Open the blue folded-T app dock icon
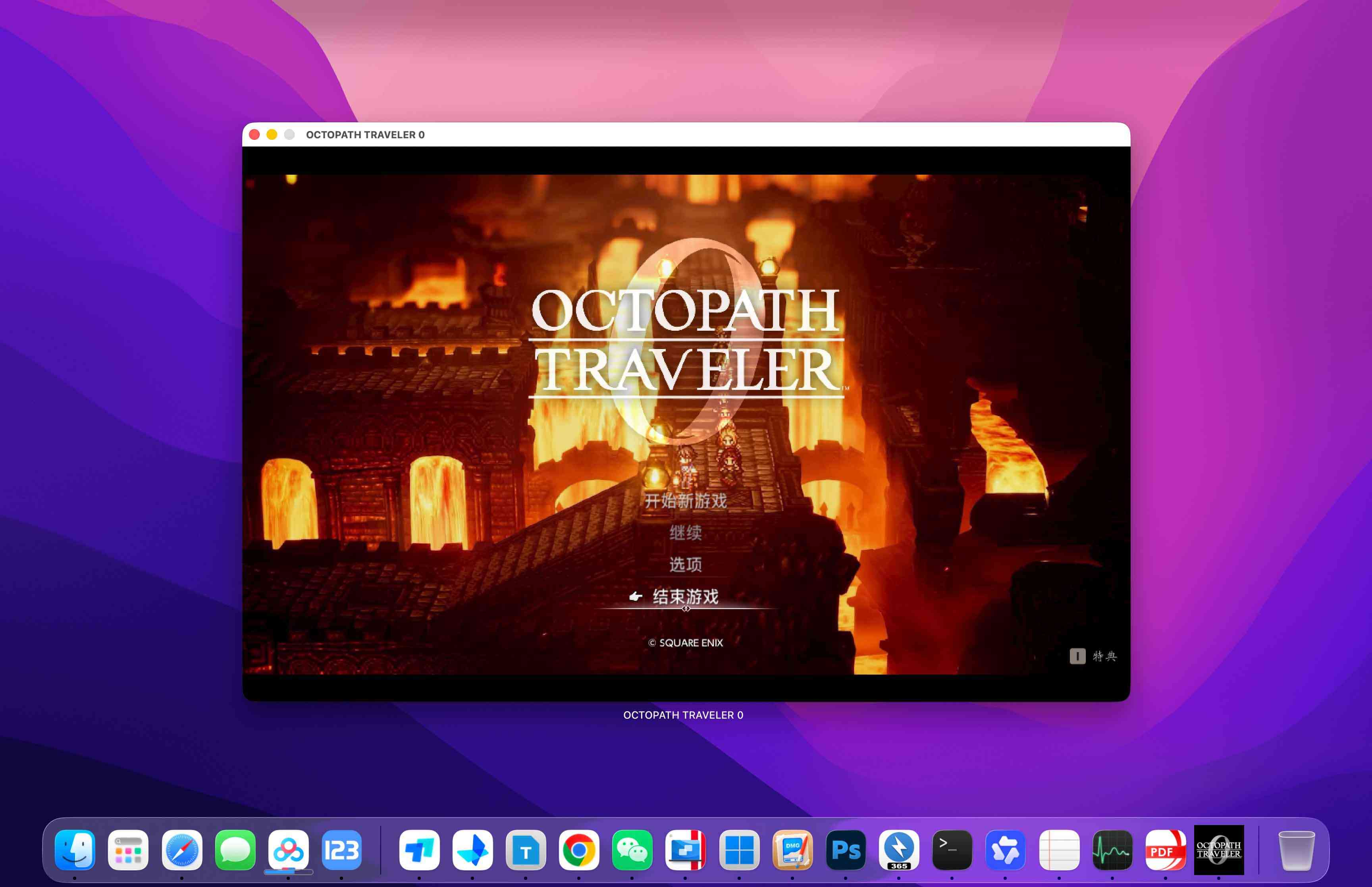This screenshot has width=1372, height=887. [419, 850]
